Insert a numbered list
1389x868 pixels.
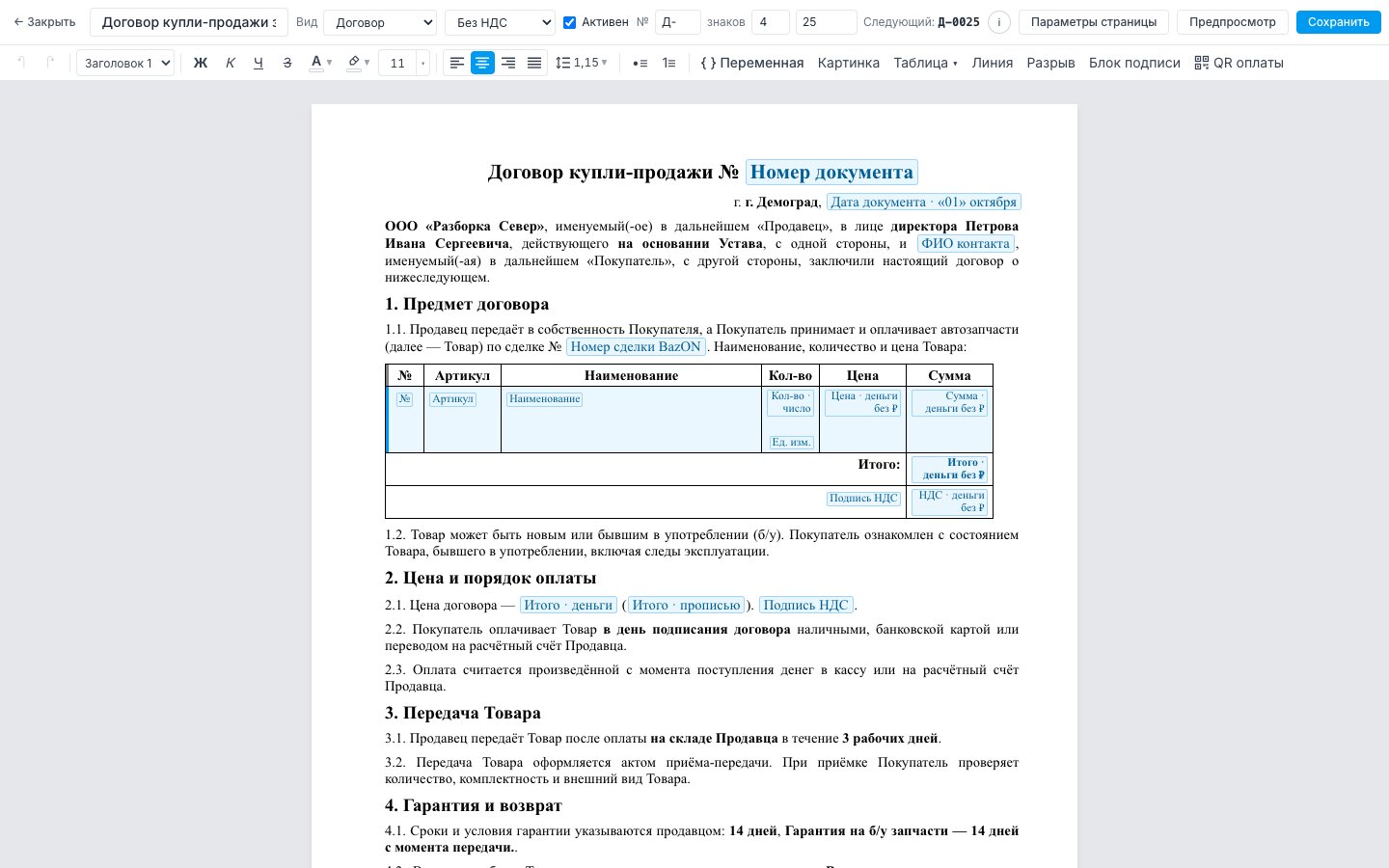pos(668,63)
